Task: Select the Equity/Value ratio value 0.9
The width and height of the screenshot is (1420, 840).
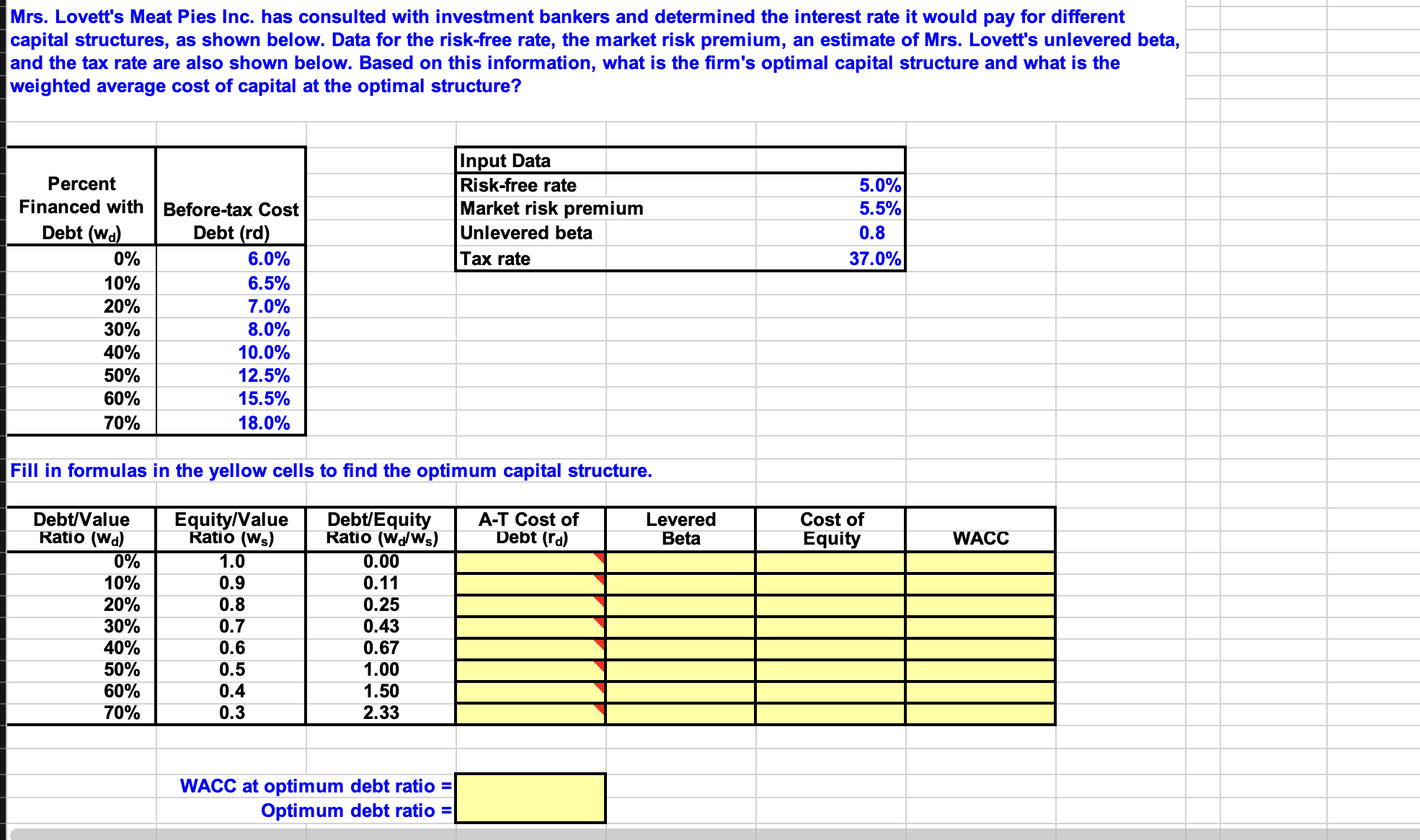Action: pyautogui.click(x=231, y=583)
